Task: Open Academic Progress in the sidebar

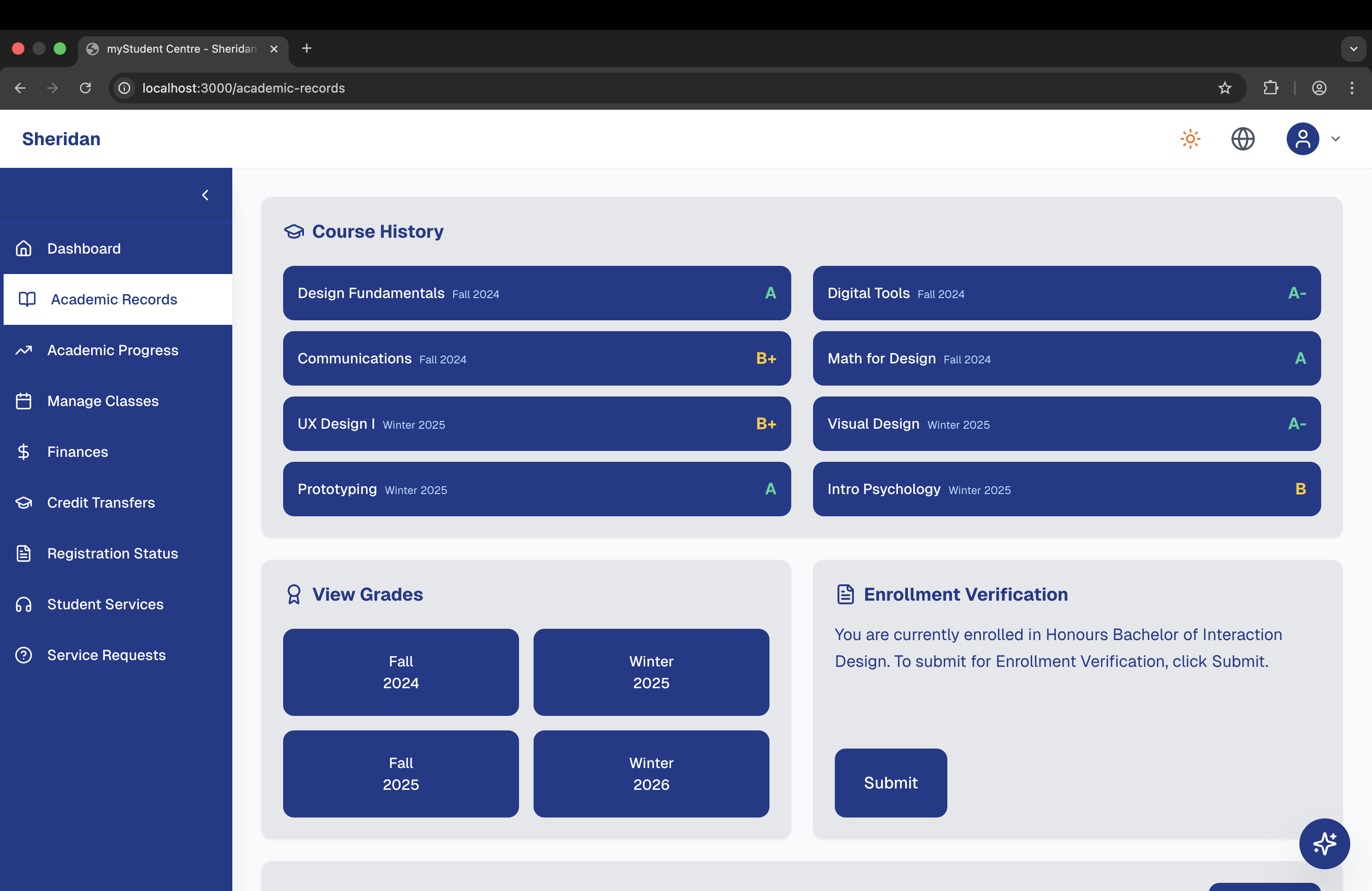Action: tap(113, 350)
